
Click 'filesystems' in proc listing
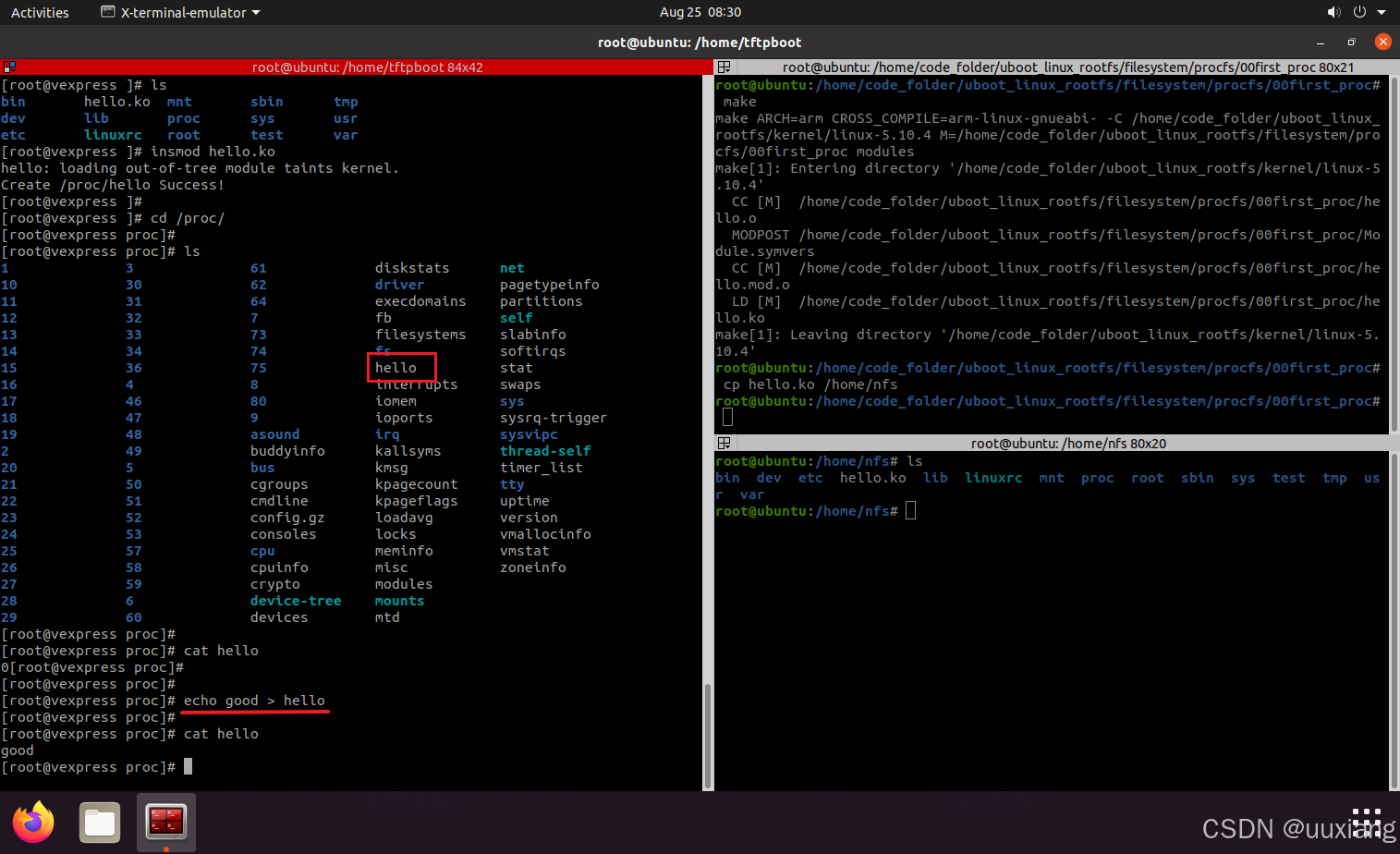420,334
